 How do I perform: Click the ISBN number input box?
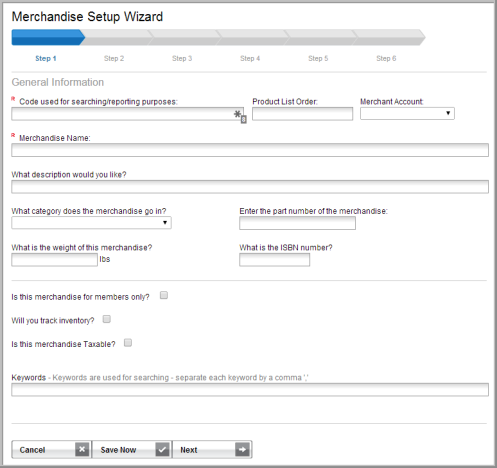pyautogui.click(x=274, y=260)
